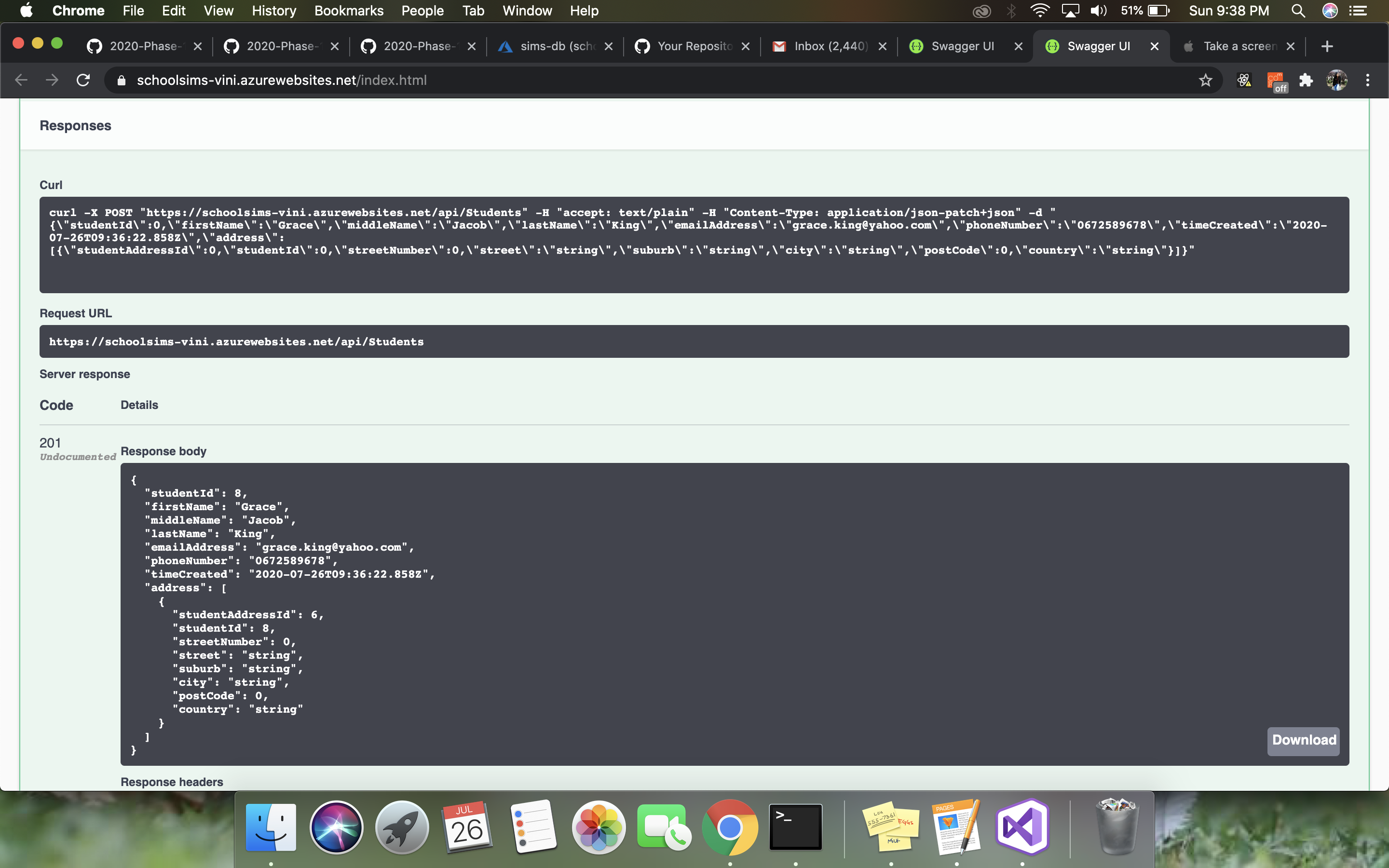
Task: Open Calendar from the Dock
Action: 467,827
